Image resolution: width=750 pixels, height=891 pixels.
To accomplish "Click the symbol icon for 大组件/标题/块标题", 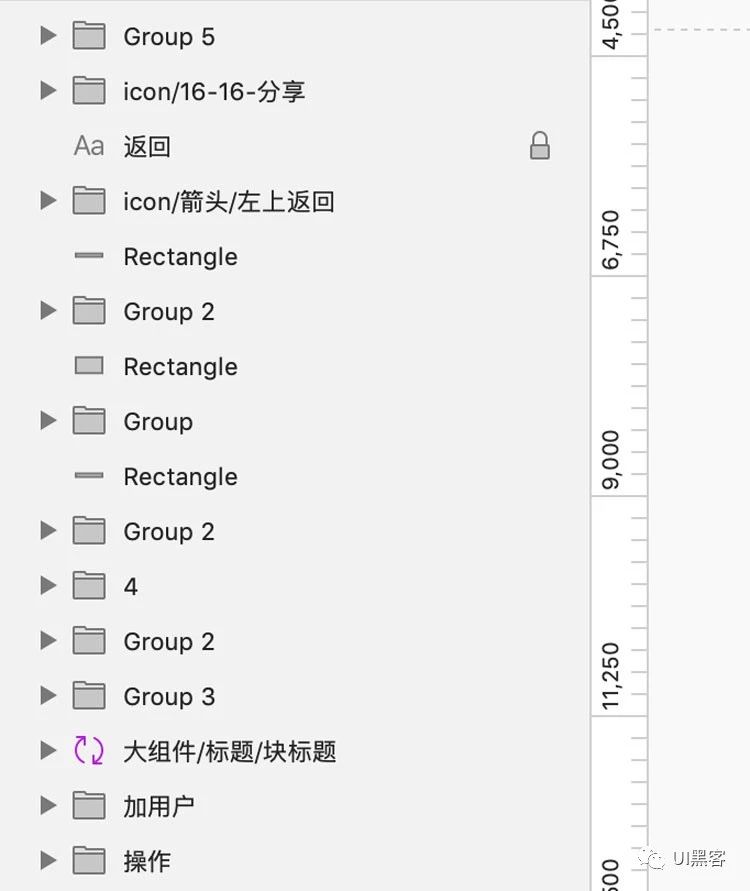I will click(89, 751).
